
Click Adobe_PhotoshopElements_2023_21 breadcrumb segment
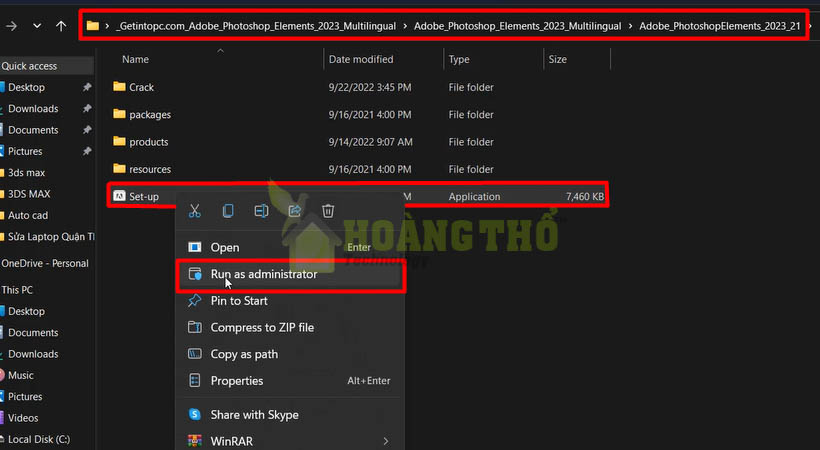point(720,26)
